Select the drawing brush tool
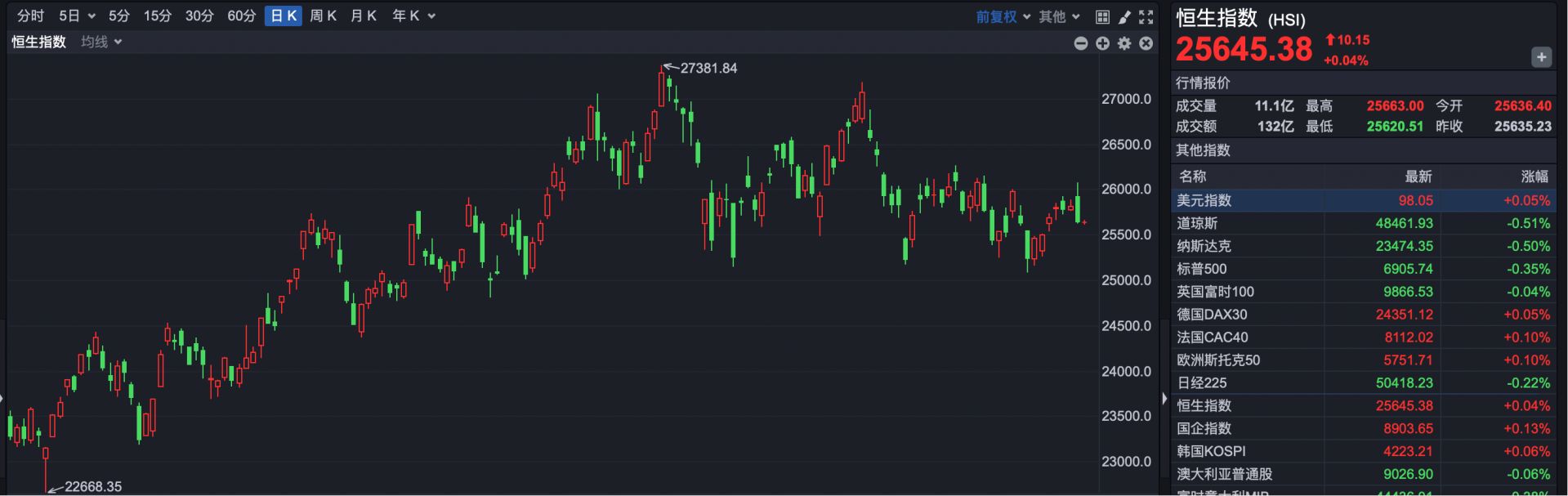Image resolution: width=1568 pixels, height=496 pixels. click(1124, 16)
